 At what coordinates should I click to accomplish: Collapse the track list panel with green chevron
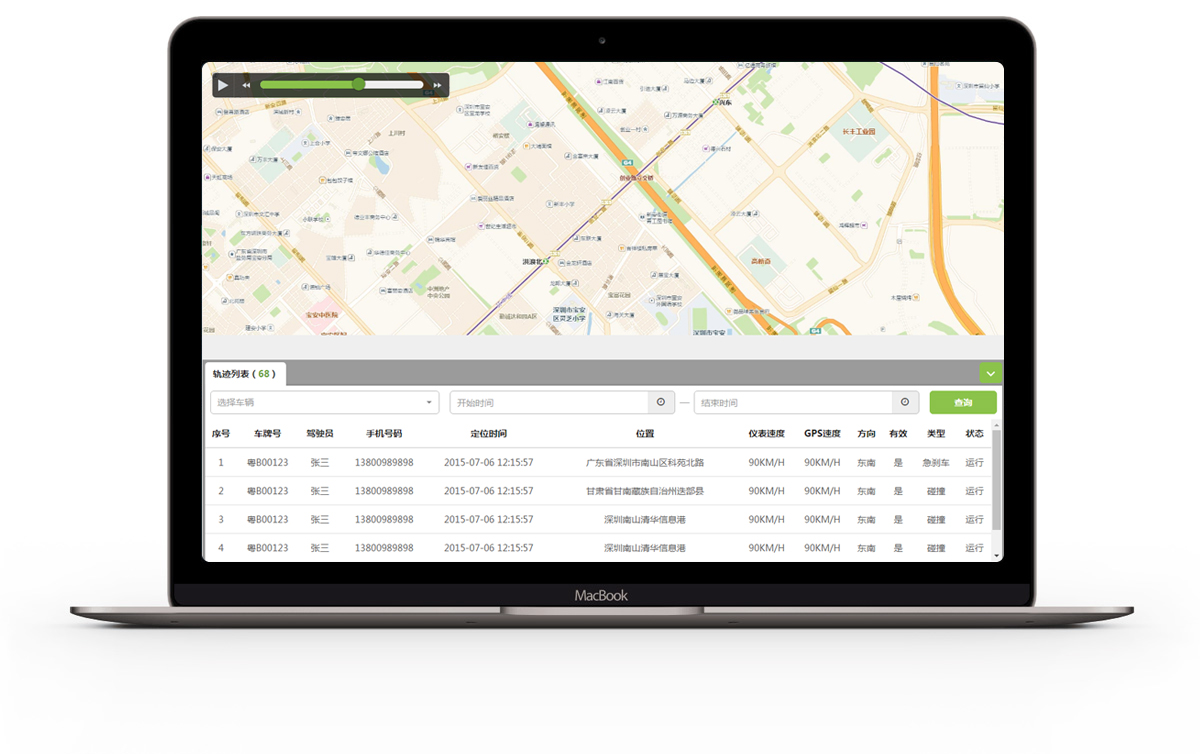point(990,374)
